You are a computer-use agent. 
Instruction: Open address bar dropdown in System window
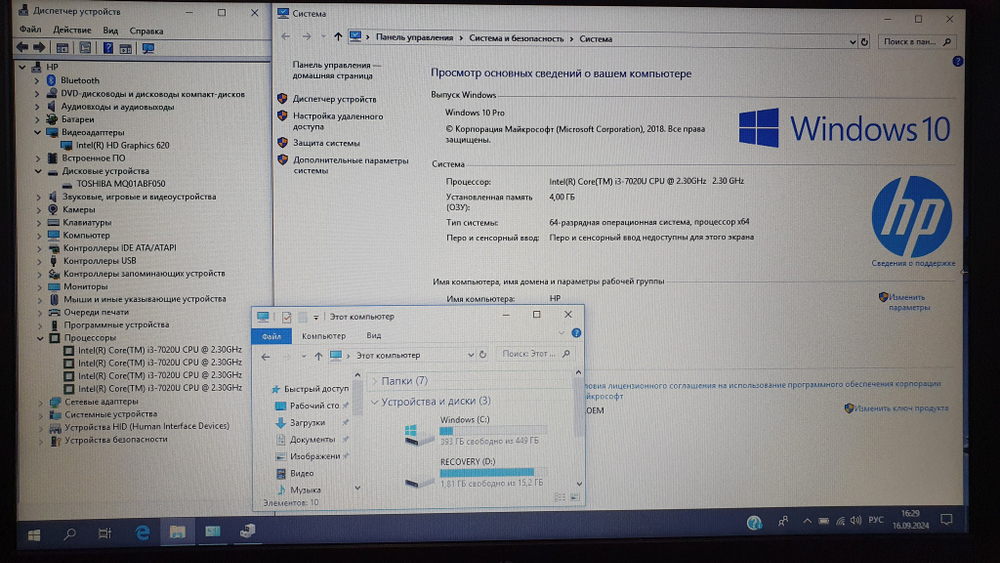[852, 41]
